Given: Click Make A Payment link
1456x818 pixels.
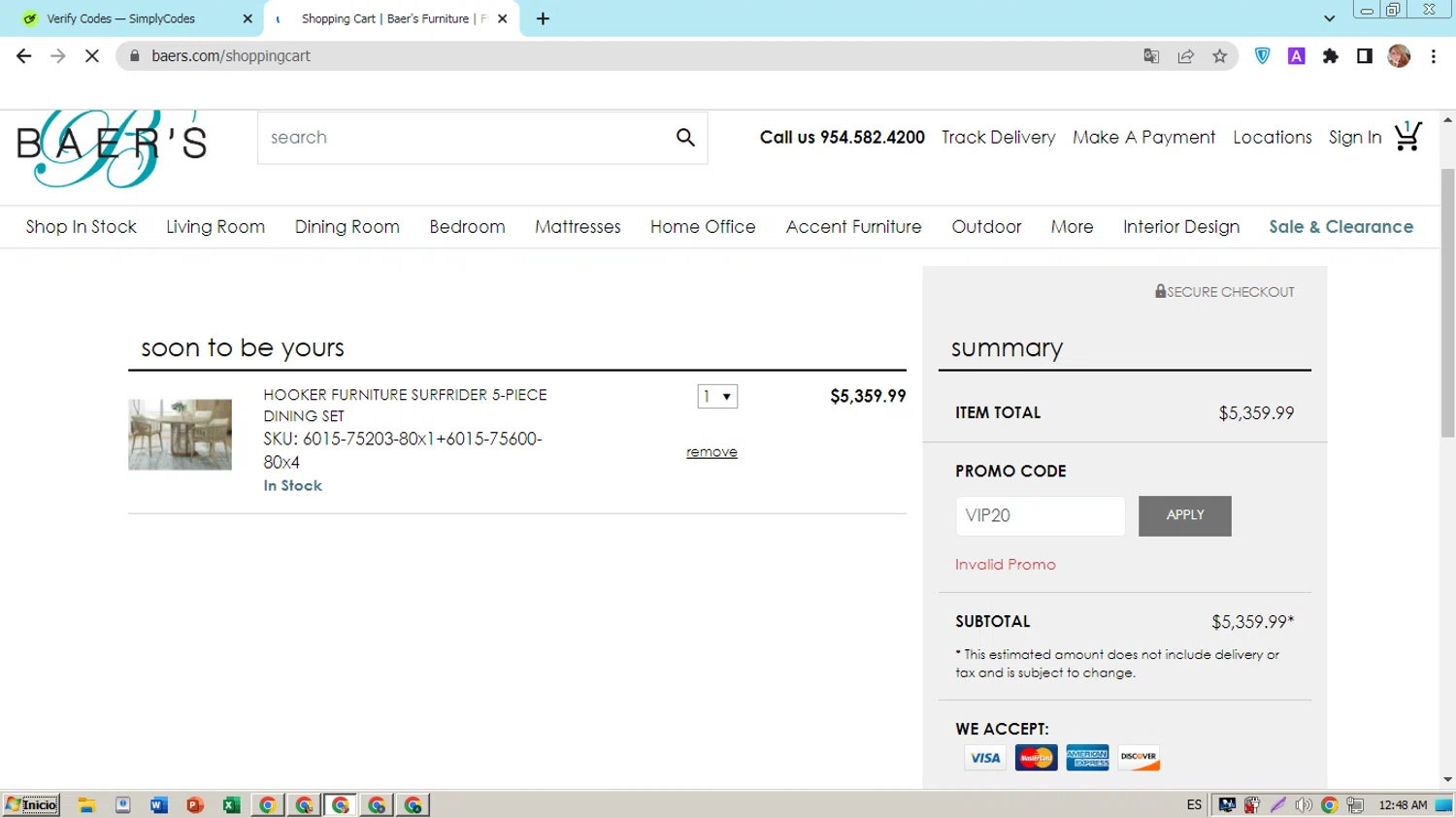Looking at the screenshot, I should (1143, 138).
